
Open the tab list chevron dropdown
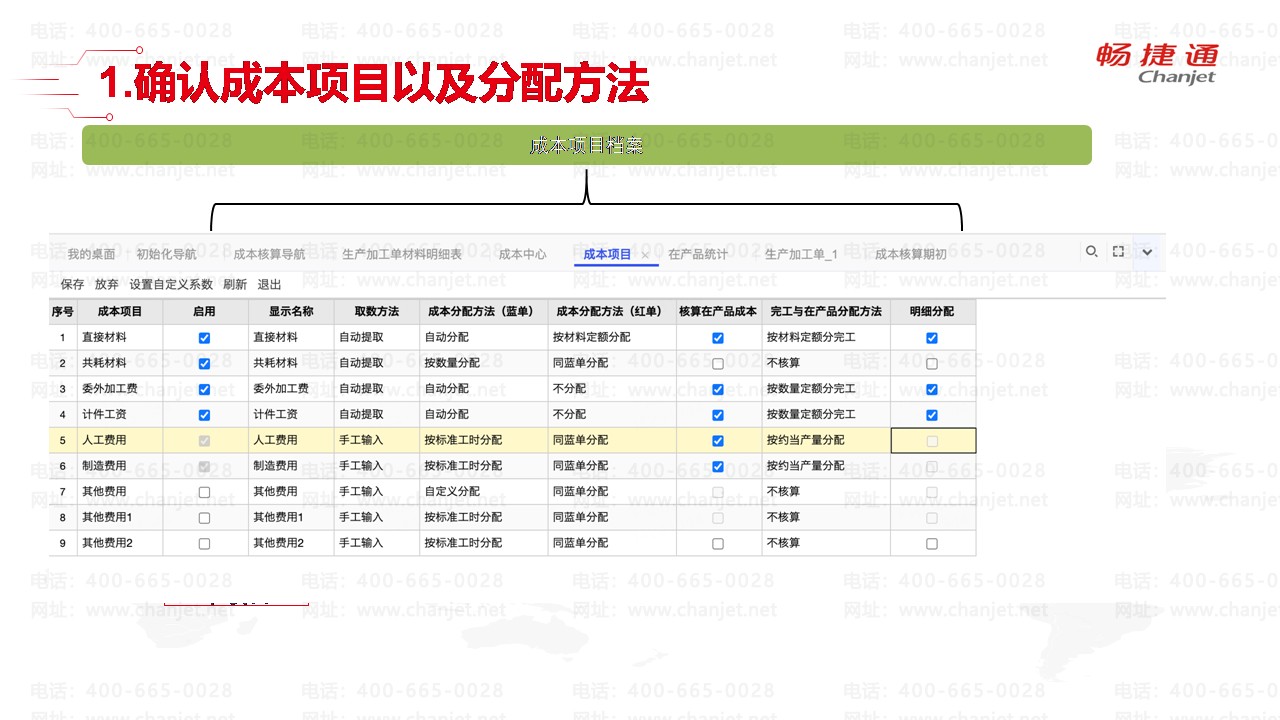(1147, 252)
